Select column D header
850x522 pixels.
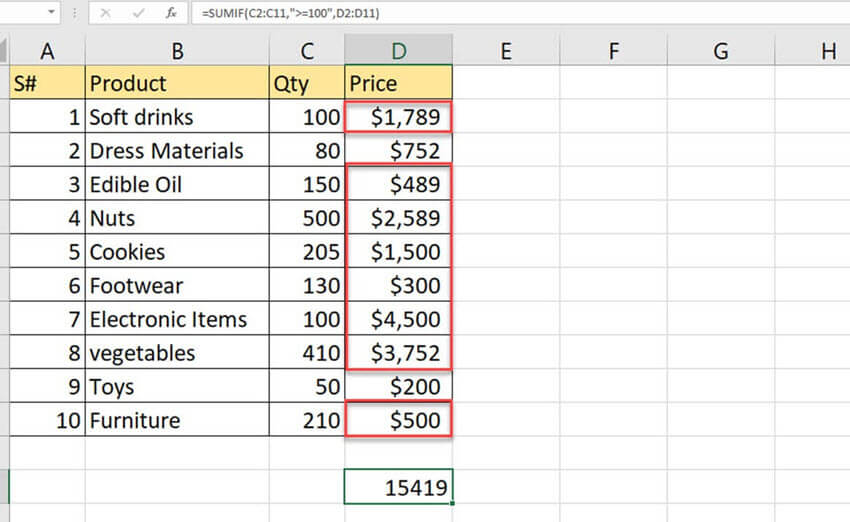point(398,51)
